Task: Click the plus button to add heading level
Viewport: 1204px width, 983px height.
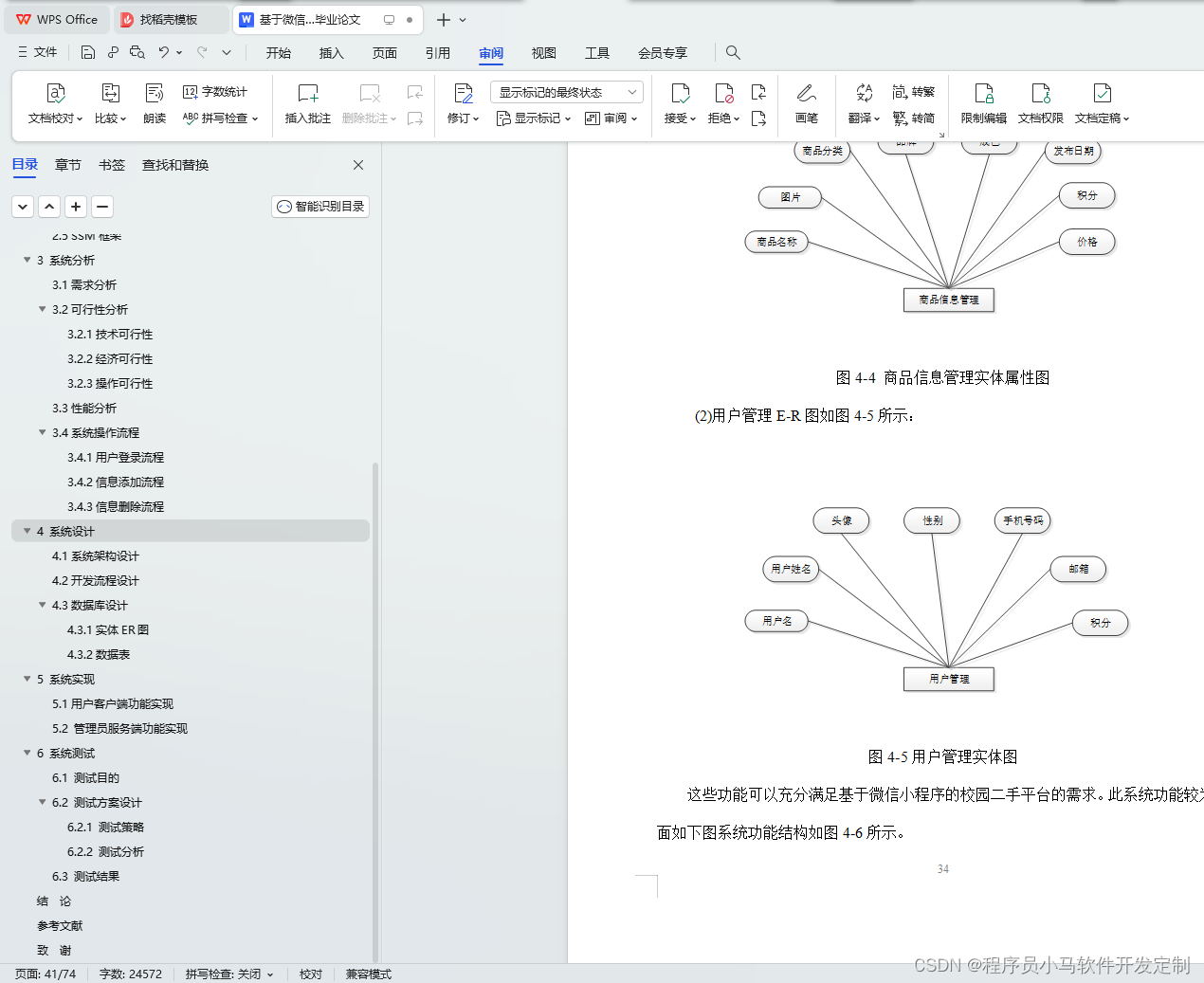Action: tap(76, 206)
